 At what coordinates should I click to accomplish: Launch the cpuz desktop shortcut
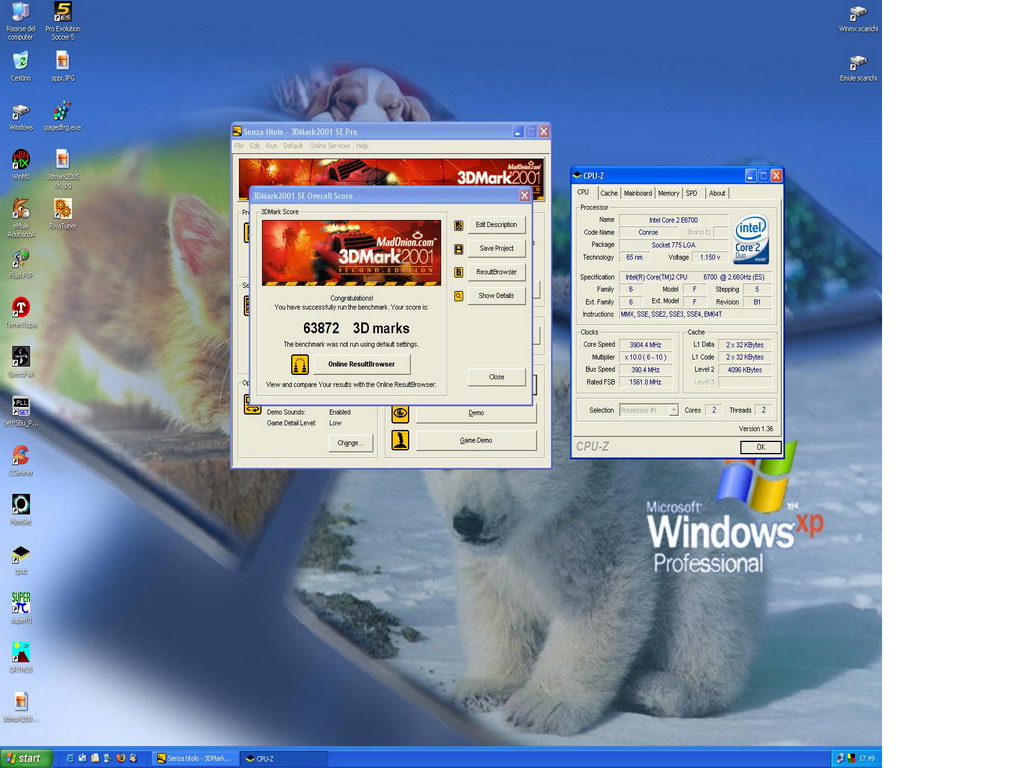[x=20, y=560]
